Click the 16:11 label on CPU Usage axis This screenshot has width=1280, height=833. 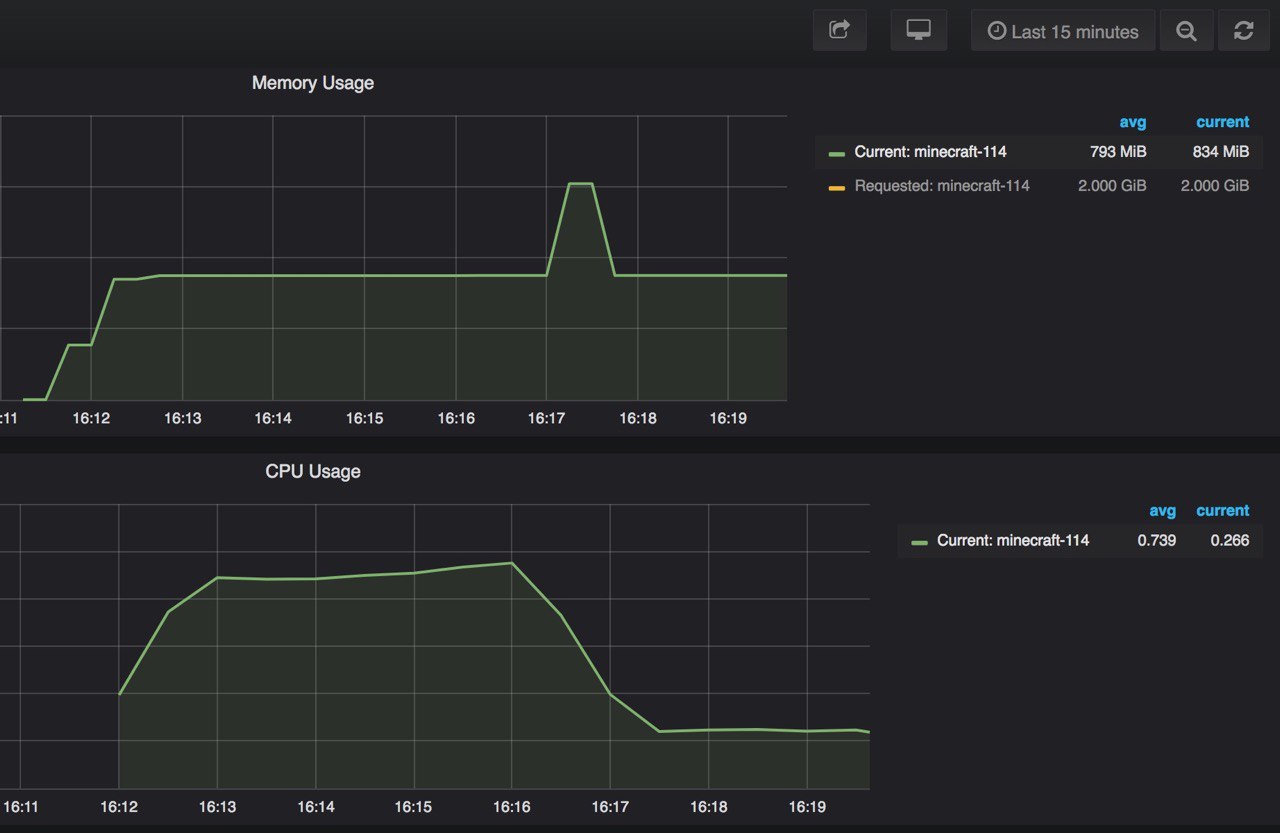pyautogui.click(x=21, y=806)
